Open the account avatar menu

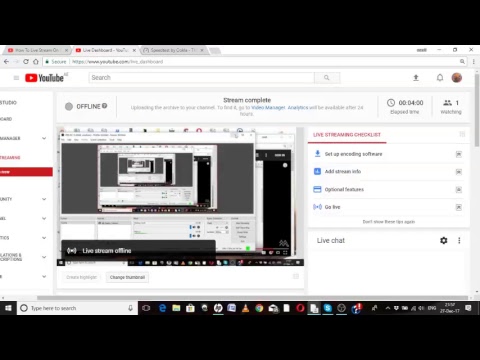coord(457,78)
